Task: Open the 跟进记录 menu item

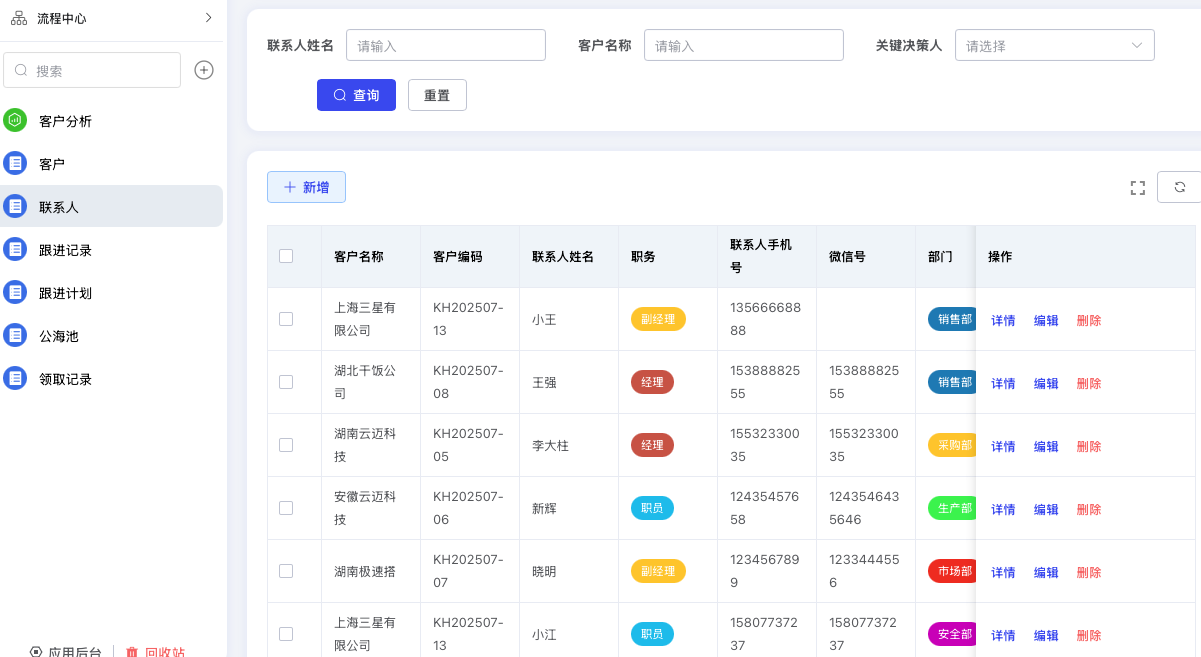Action: tap(112, 250)
